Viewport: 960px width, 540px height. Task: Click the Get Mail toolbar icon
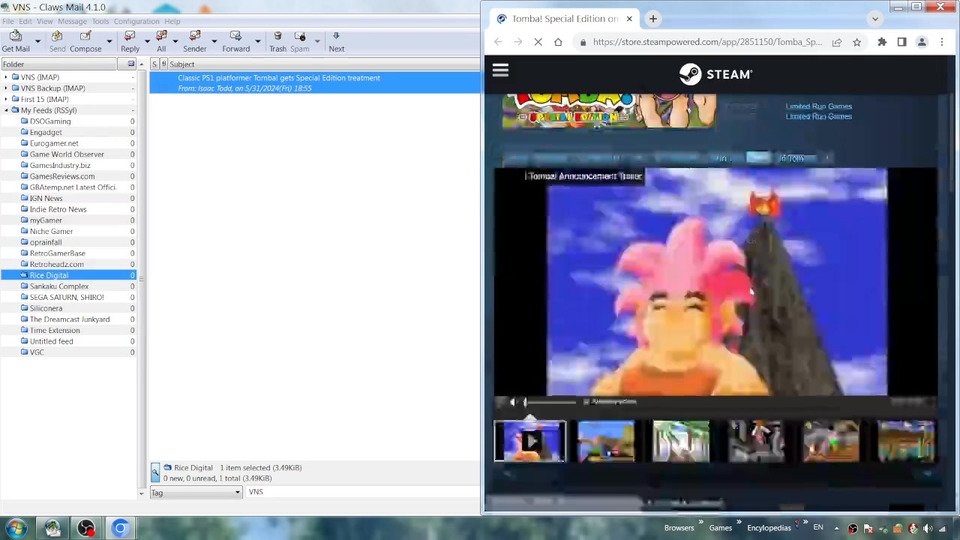[16, 41]
